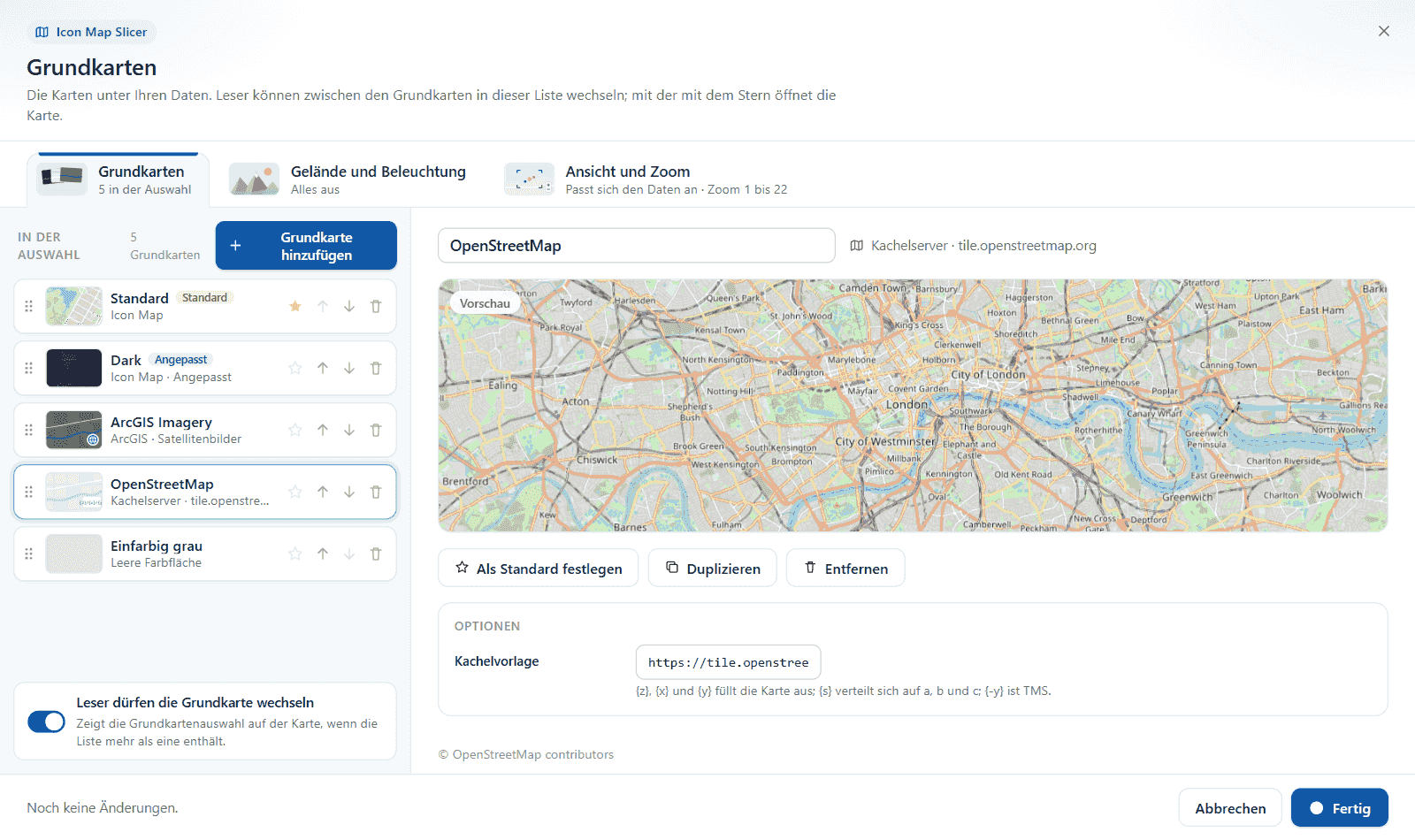Set the Dark basemap as default with its star
The image size is (1415, 840).
[295, 368]
